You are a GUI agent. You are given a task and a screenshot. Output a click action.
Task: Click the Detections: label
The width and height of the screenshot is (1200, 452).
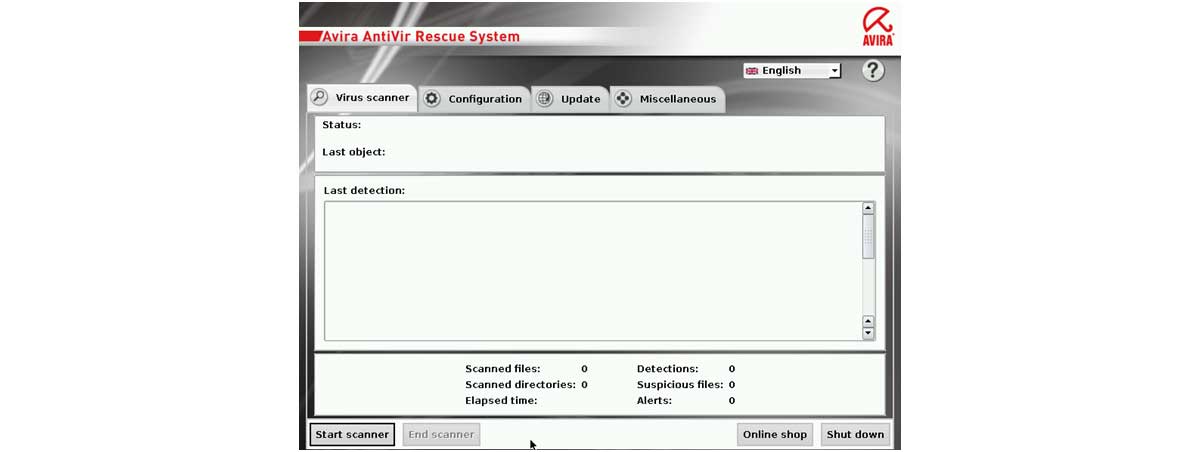click(667, 369)
